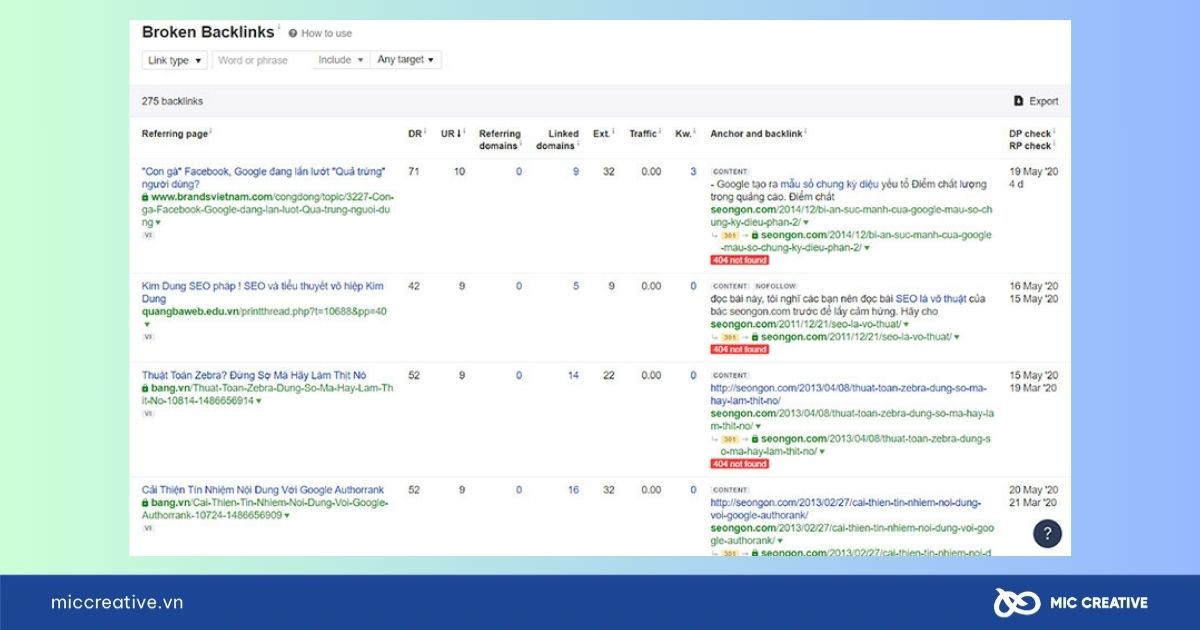
Task: Click the 301 redirect badge in brandsvietnam row
Action: [x=729, y=236]
